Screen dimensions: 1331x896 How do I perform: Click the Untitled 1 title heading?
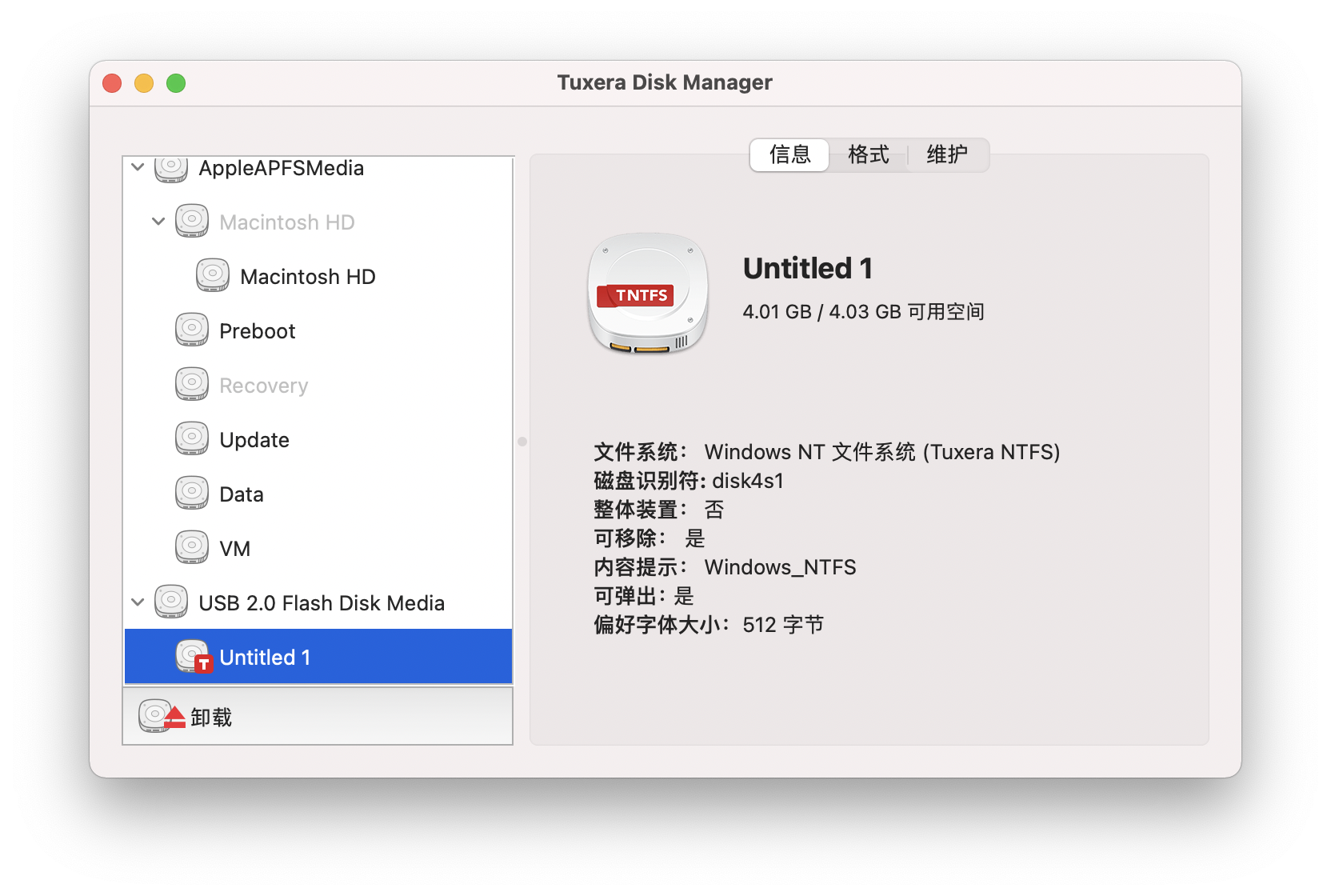point(807,269)
